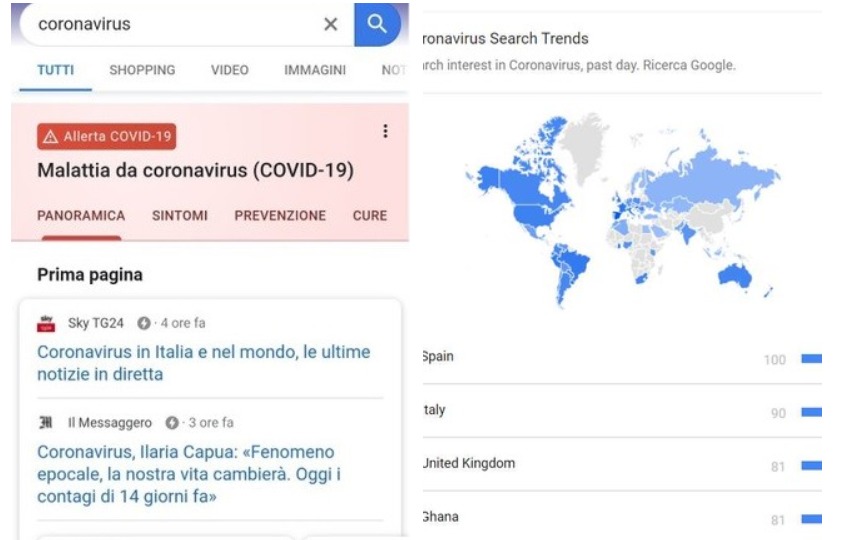Open the three-dot COVID-19 alert menu

(385, 131)
